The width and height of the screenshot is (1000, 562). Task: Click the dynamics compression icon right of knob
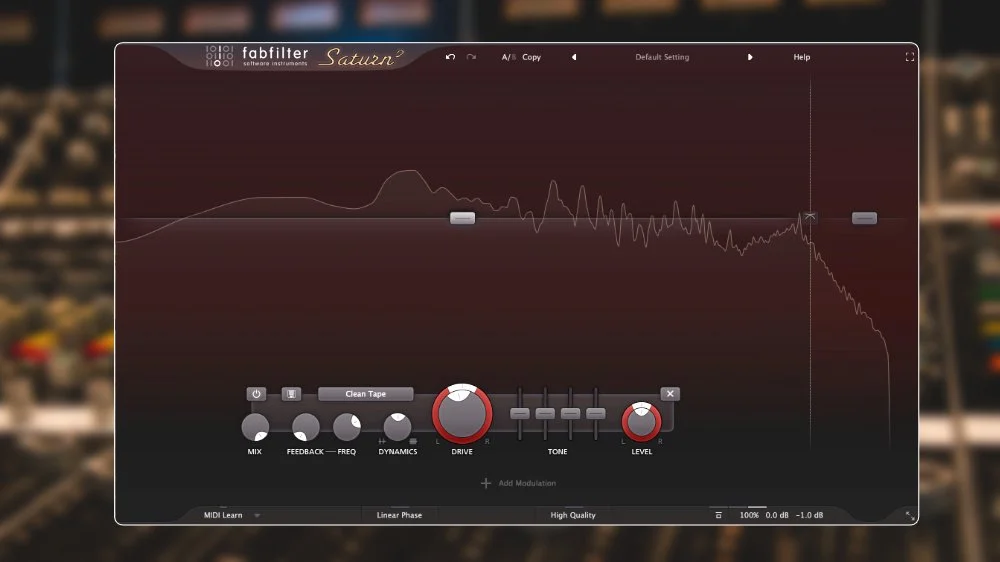[x=413, y=441]
